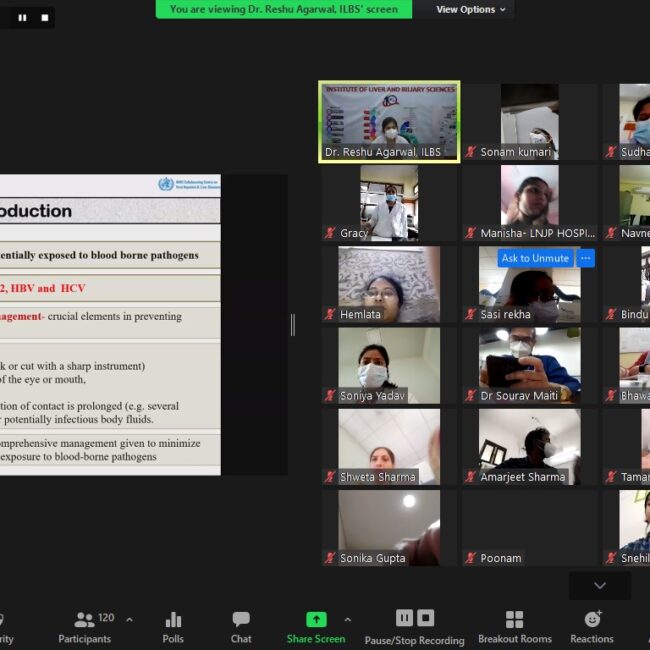
Task: Expand the caret next to Participants
Action: [x=129, y=619]
